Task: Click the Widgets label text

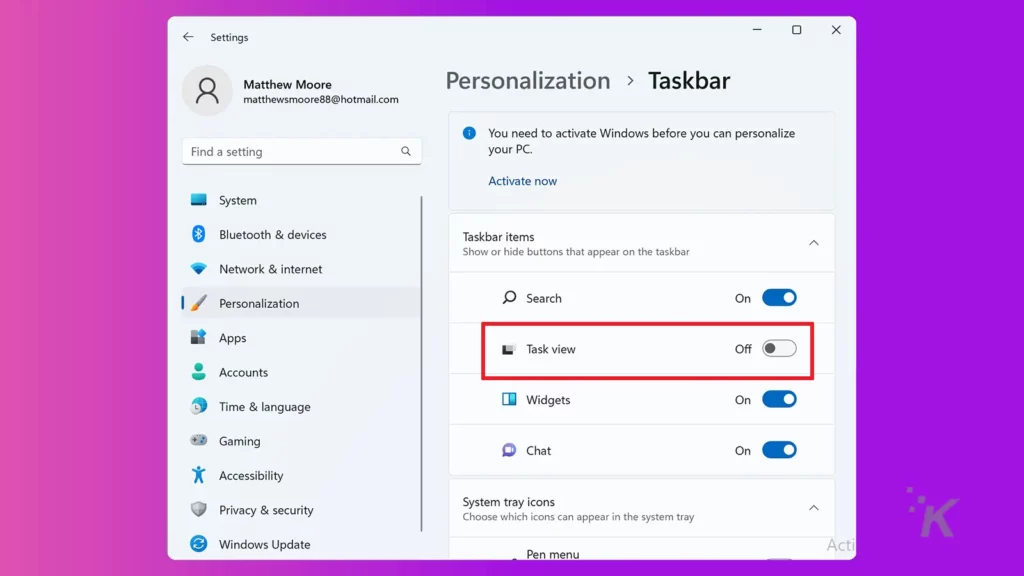Action: (548, 400)
